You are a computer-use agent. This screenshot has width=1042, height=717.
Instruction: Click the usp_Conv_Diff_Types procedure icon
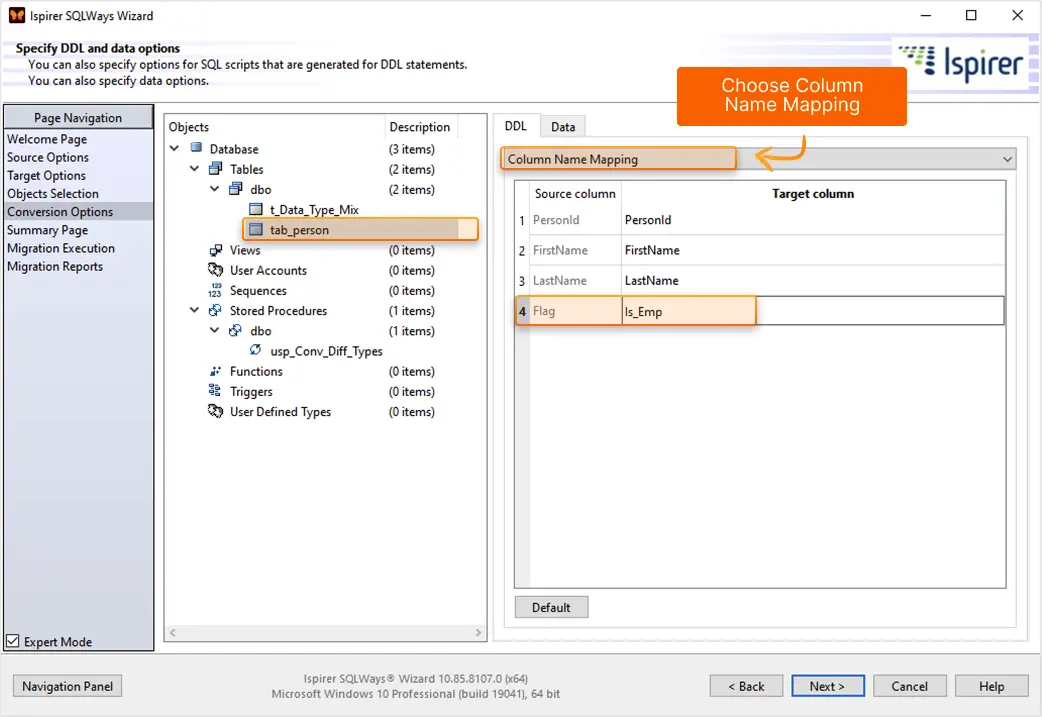point(256,350)
